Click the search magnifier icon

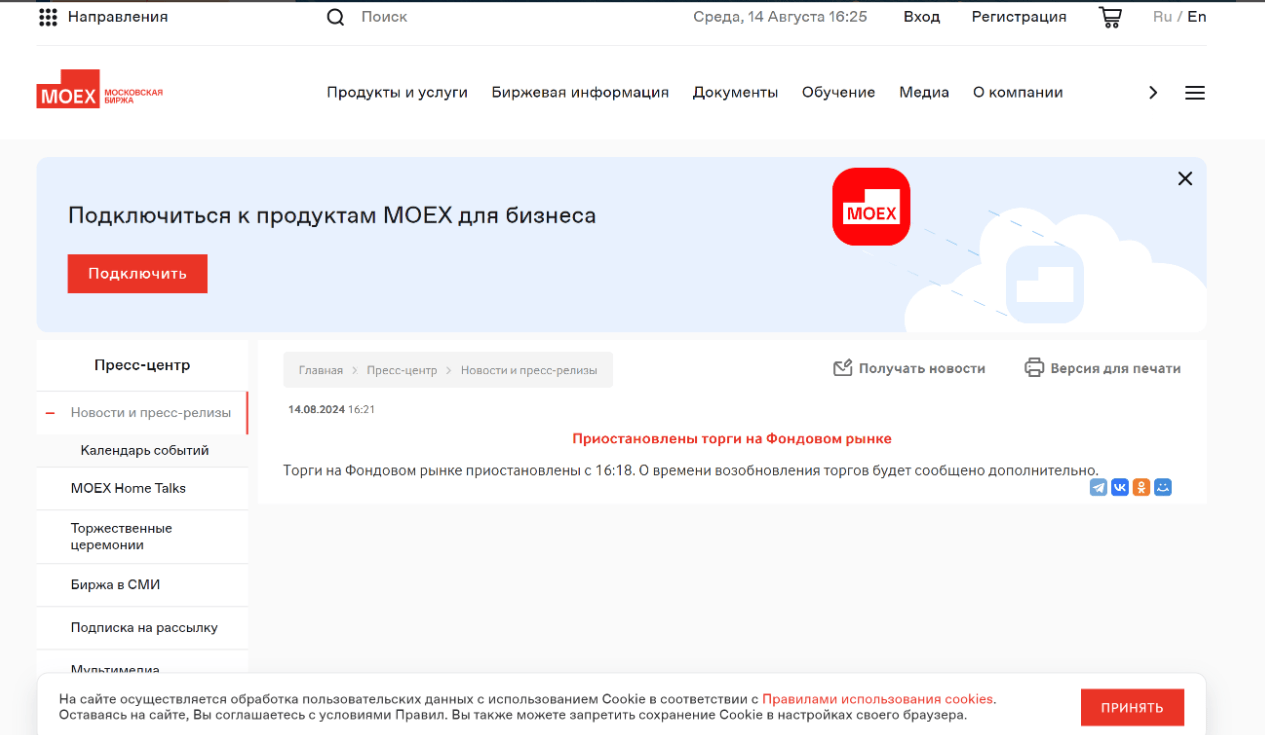335,17
